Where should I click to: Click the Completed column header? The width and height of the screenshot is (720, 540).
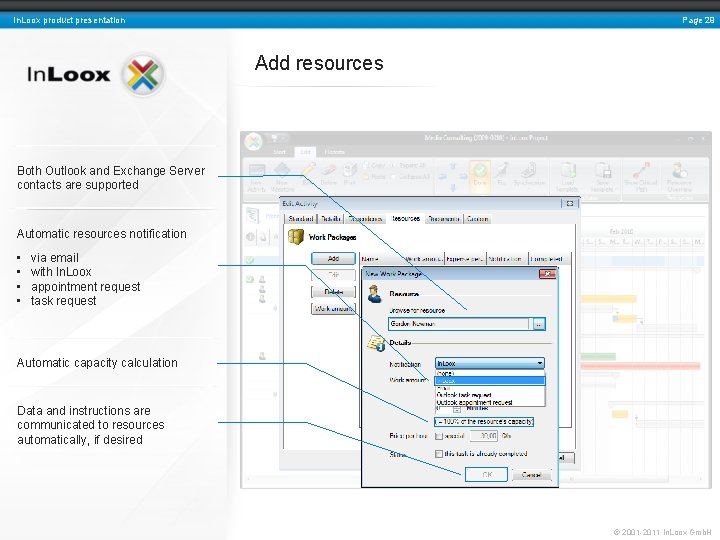pyautogui.click(x=548, y=259)
